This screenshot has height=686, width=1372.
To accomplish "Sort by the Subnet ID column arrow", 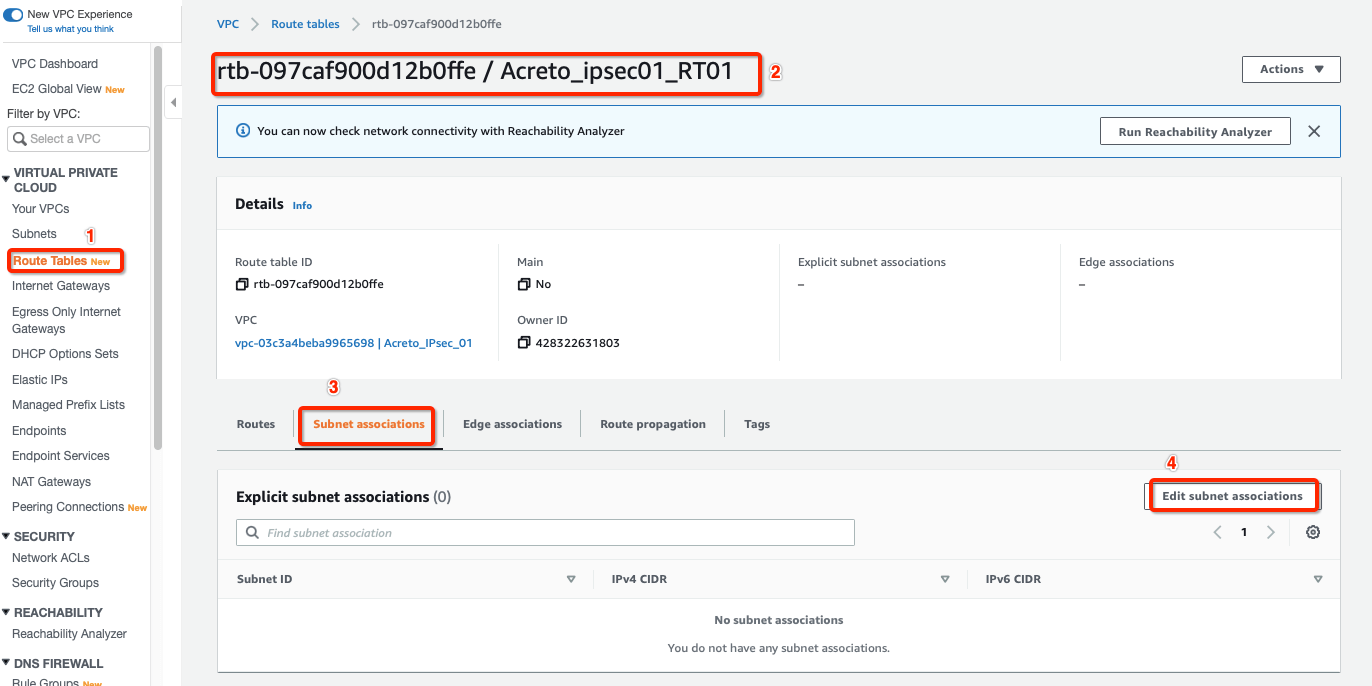I will point(571,579).
